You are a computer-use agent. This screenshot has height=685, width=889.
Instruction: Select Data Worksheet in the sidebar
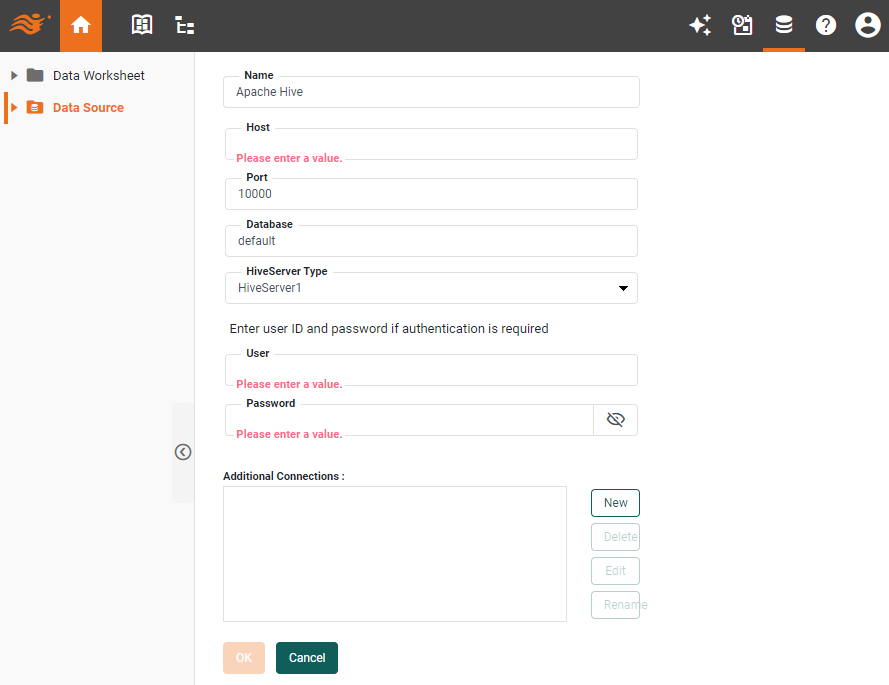click(x=98, y=75)
